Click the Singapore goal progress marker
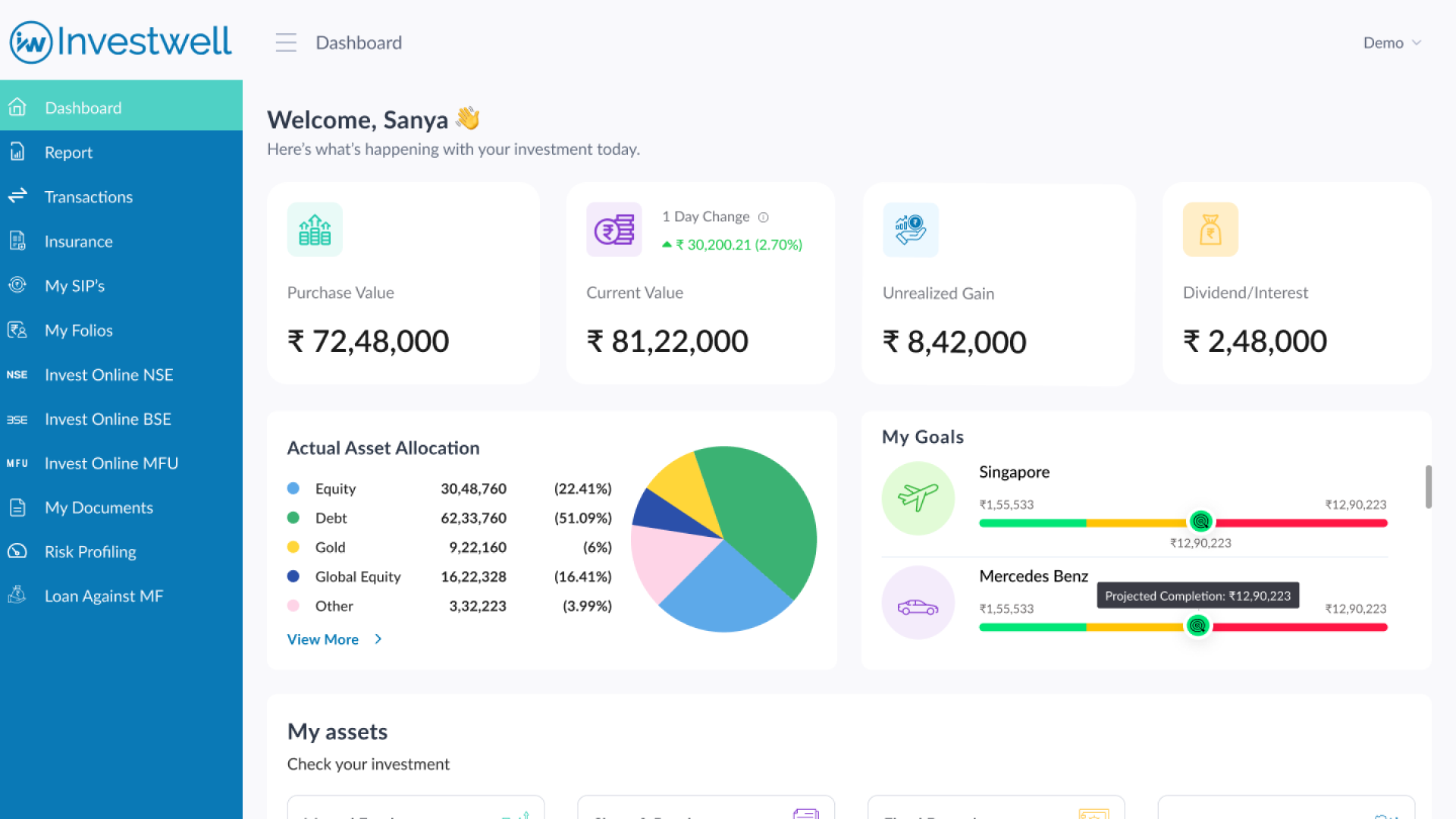This screenshot has height=819, width=1456. 1200,522
